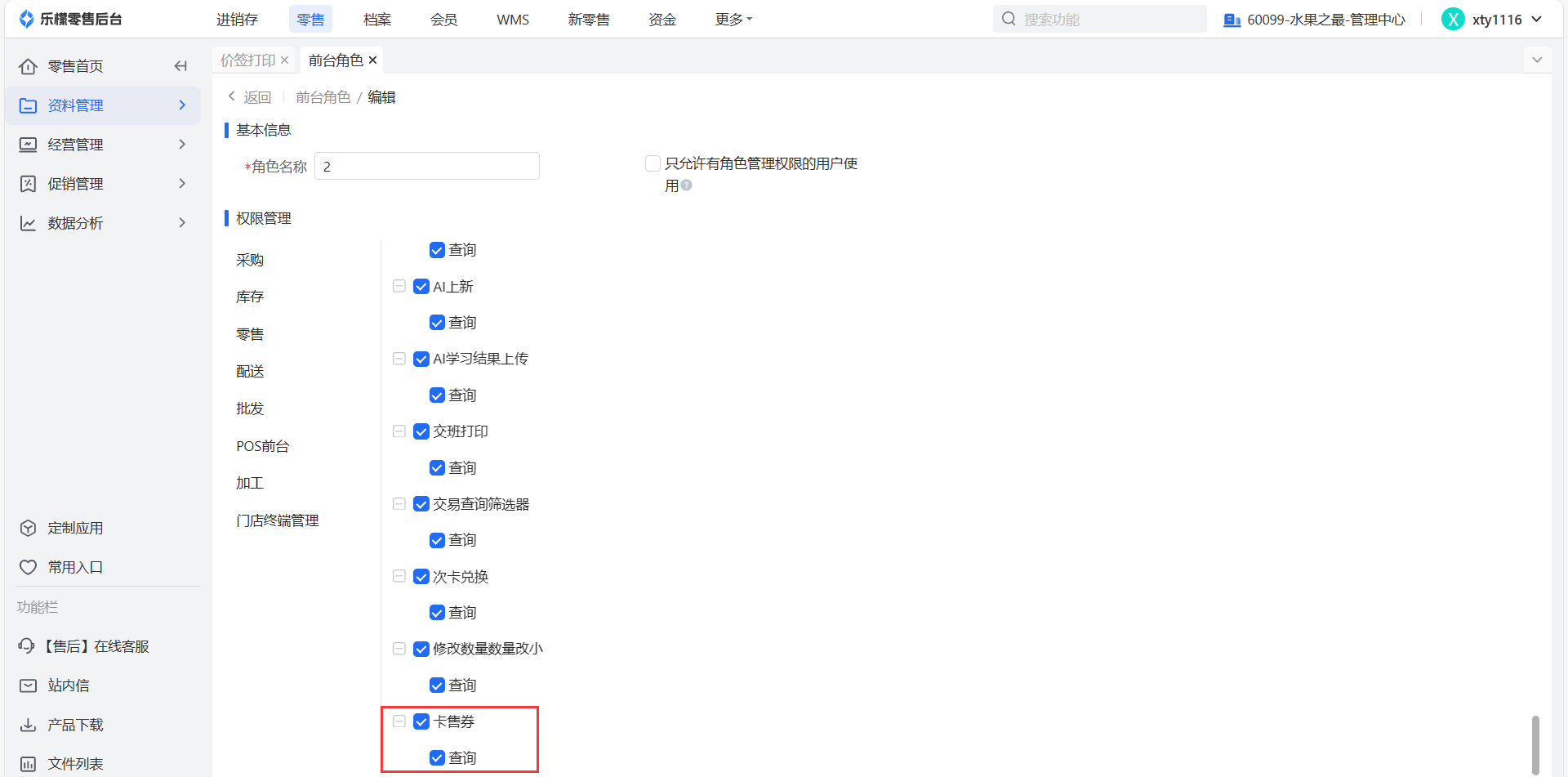Collapse the 交班打印 tree node
The width and height of the screenshot is (1568, 777).
[x=399, y=431]
